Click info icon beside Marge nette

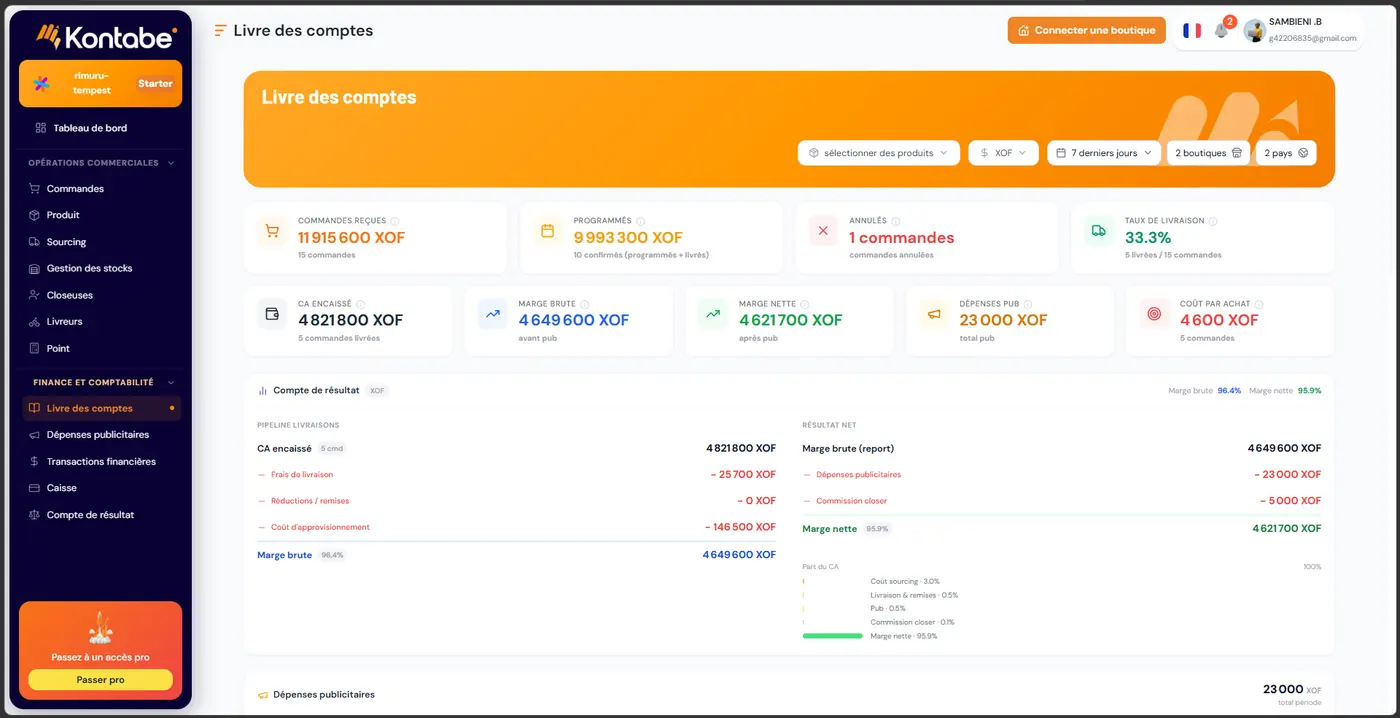pos(804,304)
